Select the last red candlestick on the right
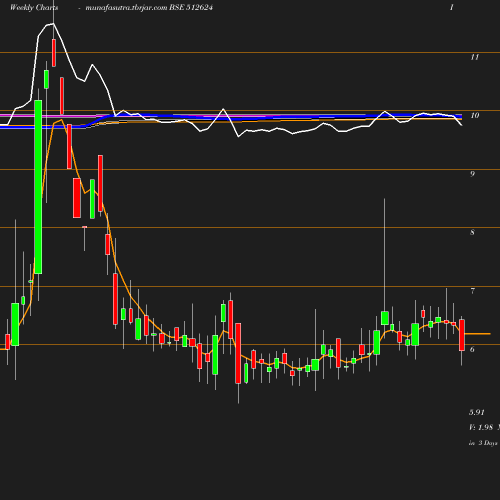The width and height of the screenshot is (500, 500). click(462, 335)
